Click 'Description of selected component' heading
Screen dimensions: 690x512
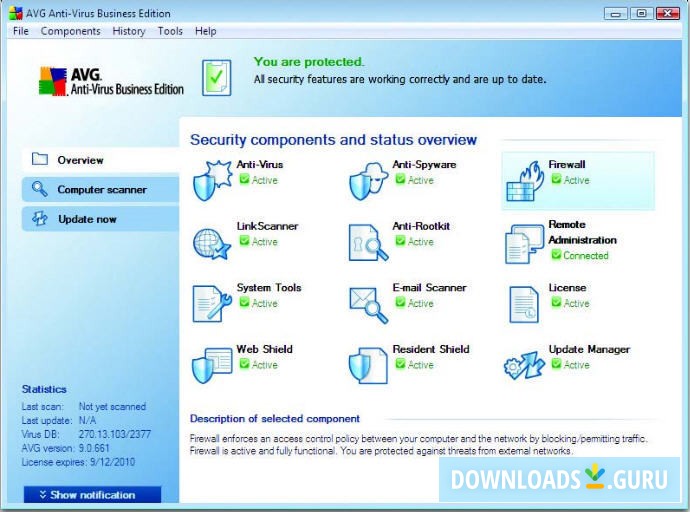pyautogui.click(x=275, y=419)
